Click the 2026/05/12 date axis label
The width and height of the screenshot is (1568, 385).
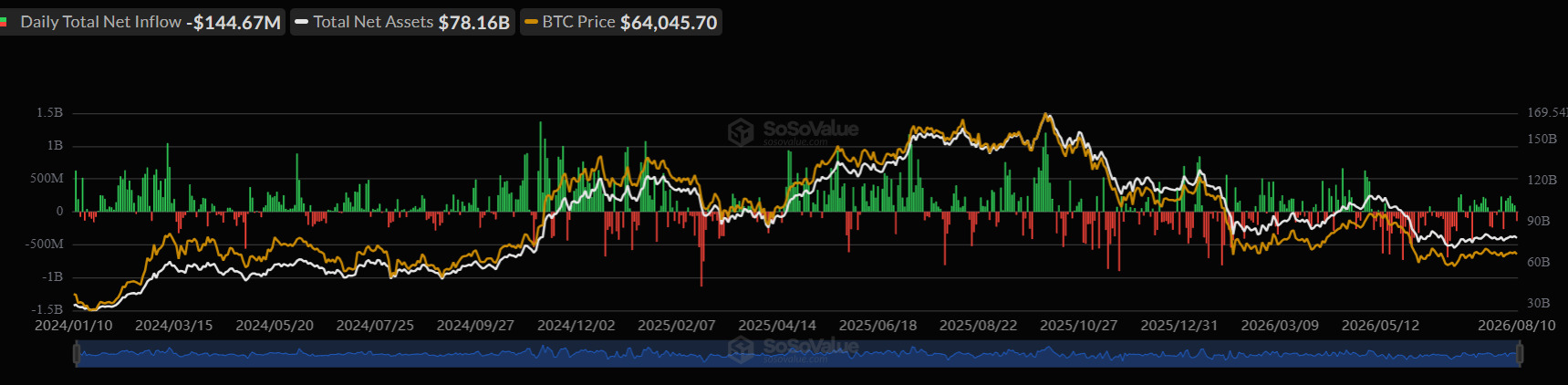(x=1381, y=326)
